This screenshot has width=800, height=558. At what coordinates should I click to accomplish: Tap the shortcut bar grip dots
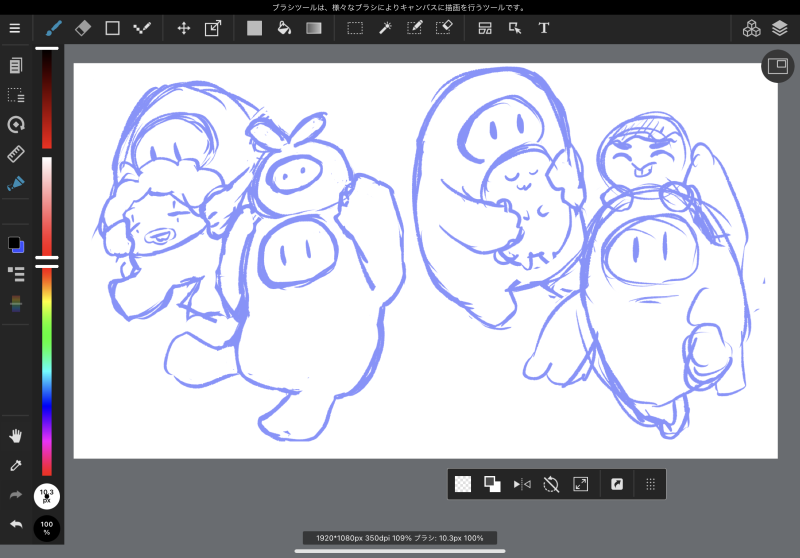[x=650, y=484]
